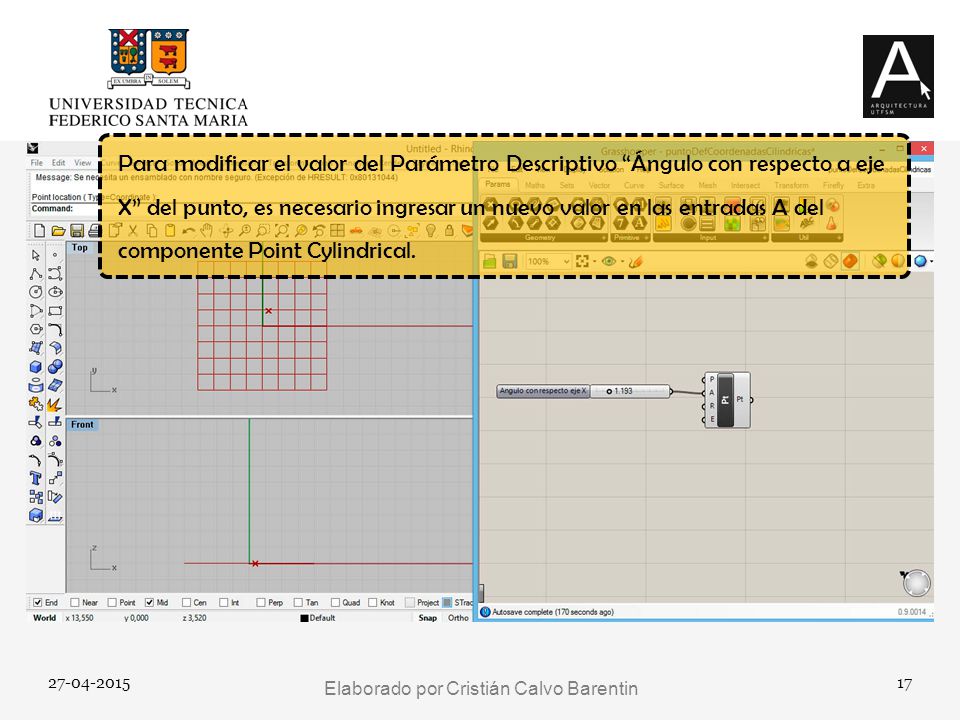Switch to the Maths tab in Grasshopper
Screen dimensions: 960x720
[534, 185]
